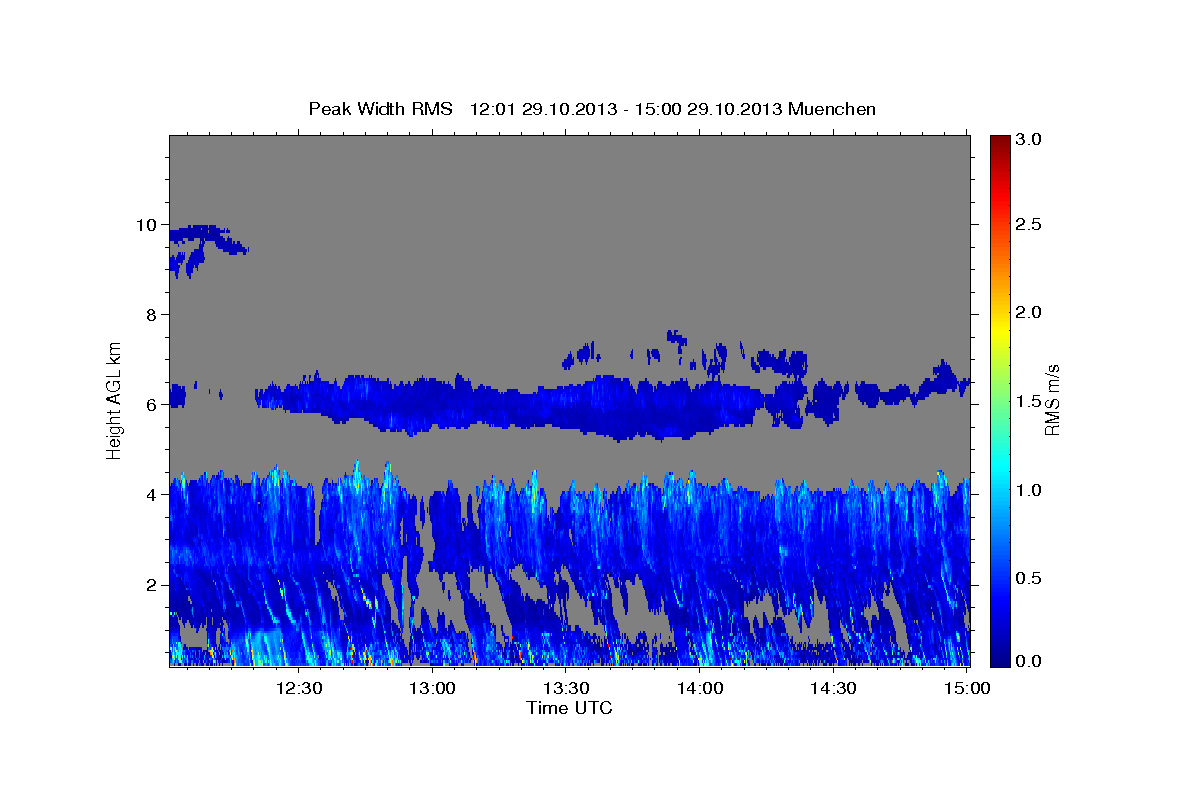The width and height of the screenshot is (1200, 800).
Task: Click the colorbar value 1.5
Action: [1029, 401]
